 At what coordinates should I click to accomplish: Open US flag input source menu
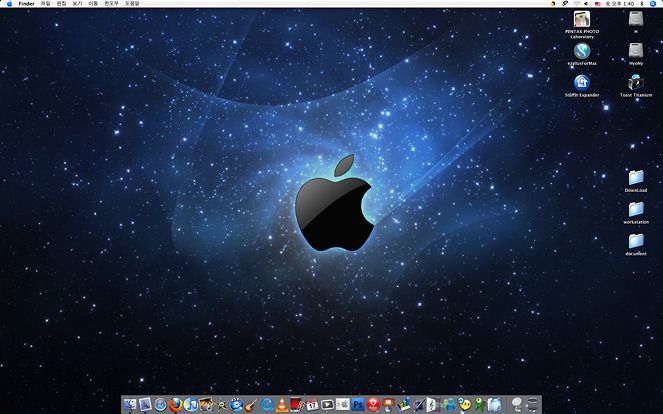(597, 3)
